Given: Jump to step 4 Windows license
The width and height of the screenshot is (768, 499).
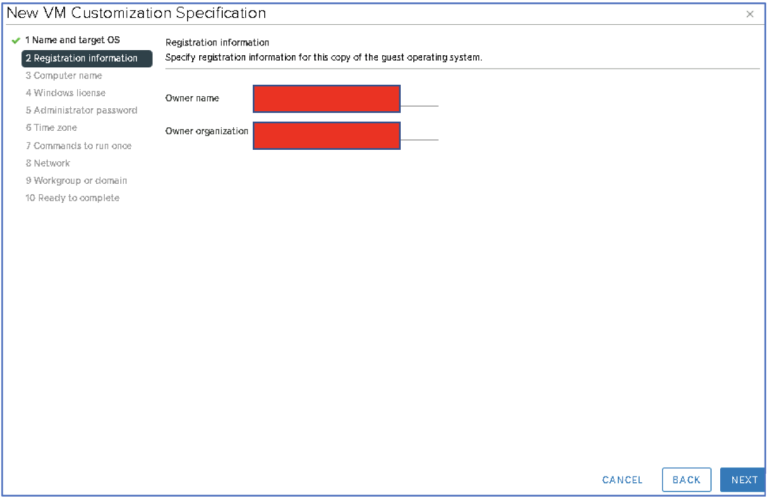Looking at the screenshot, I should (x=65, y=93).
